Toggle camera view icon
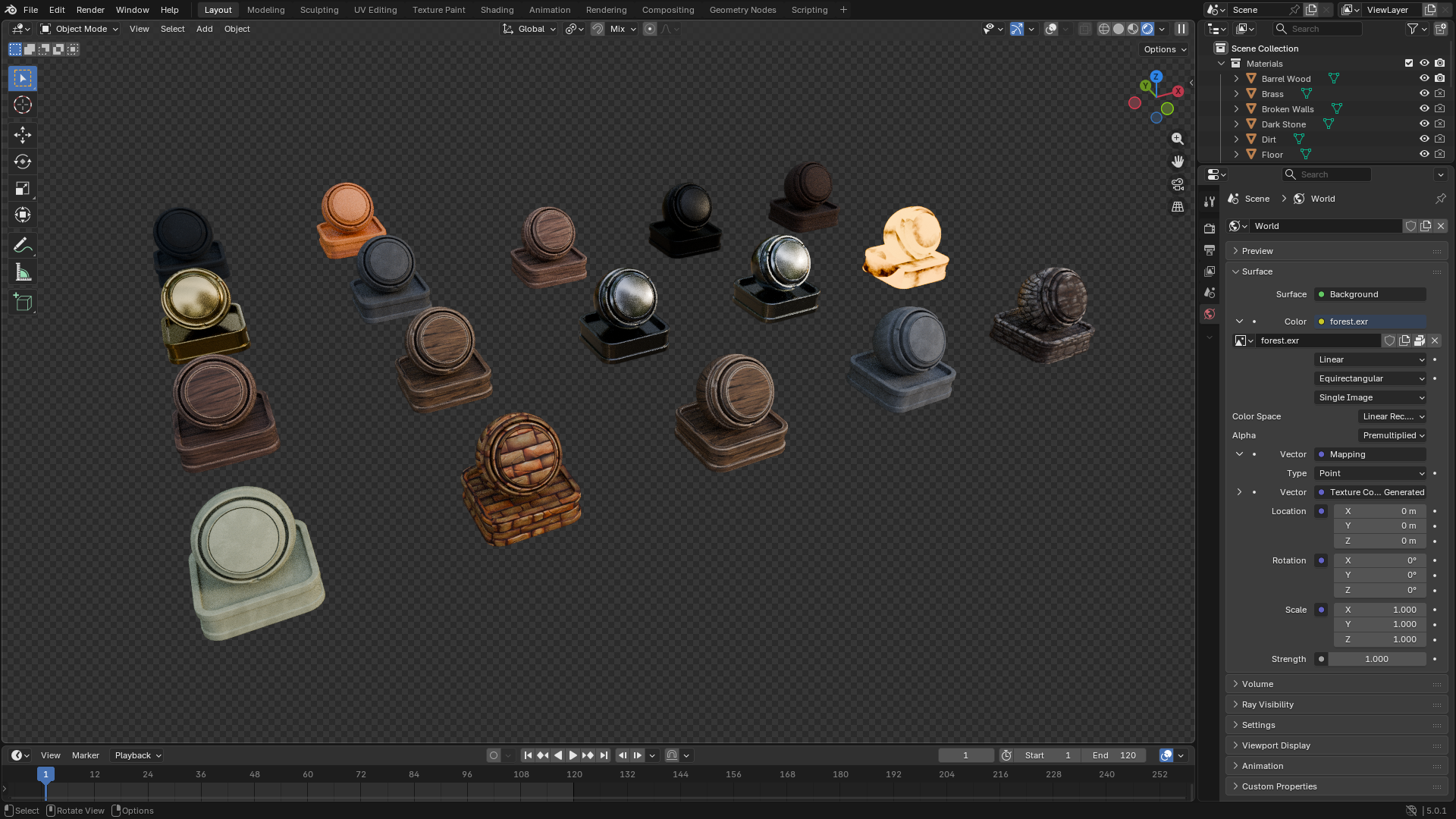The image size is (1456, 819). pos(1178,184)
